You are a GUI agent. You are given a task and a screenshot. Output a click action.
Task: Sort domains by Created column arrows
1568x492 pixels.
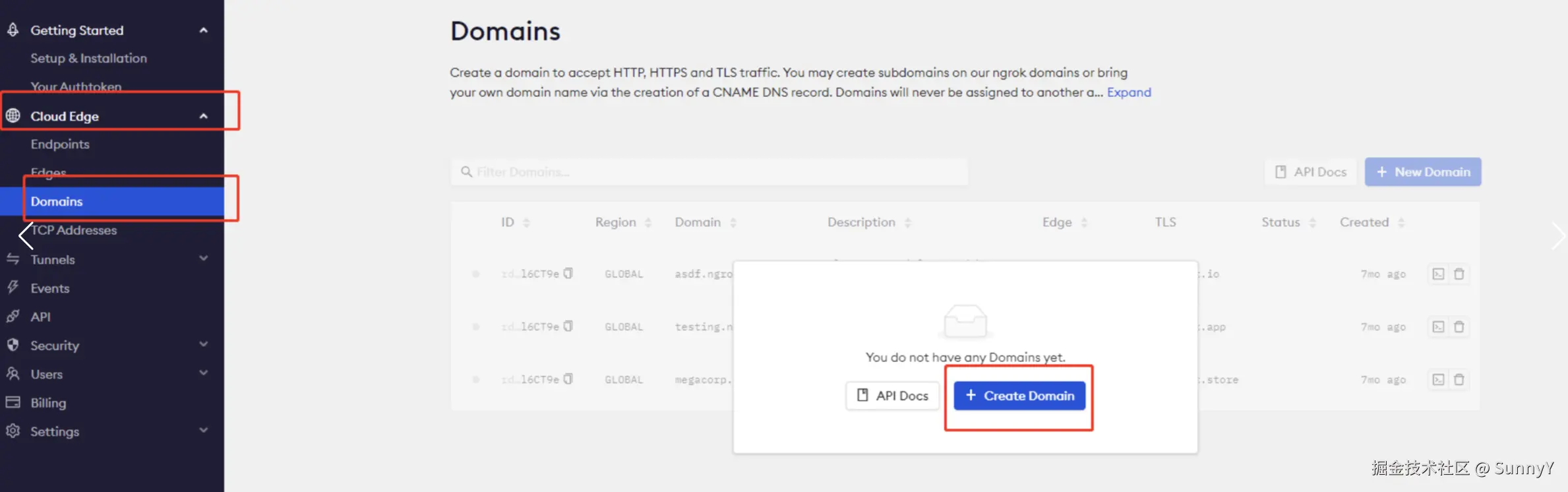pos(1401,223)
